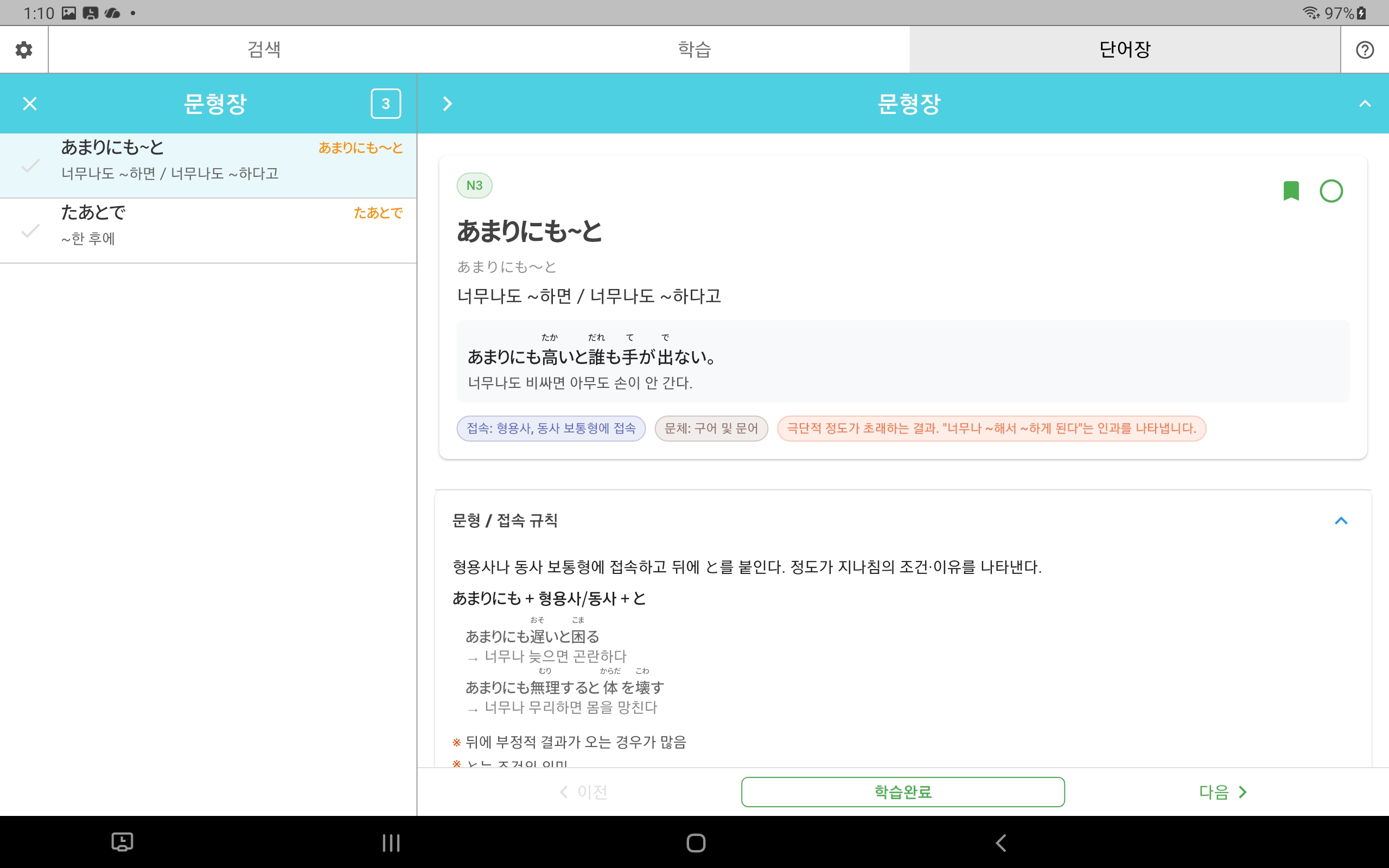
Task: Toggle the checkmark for あまりにも~と row
Action: coord(30,166)
